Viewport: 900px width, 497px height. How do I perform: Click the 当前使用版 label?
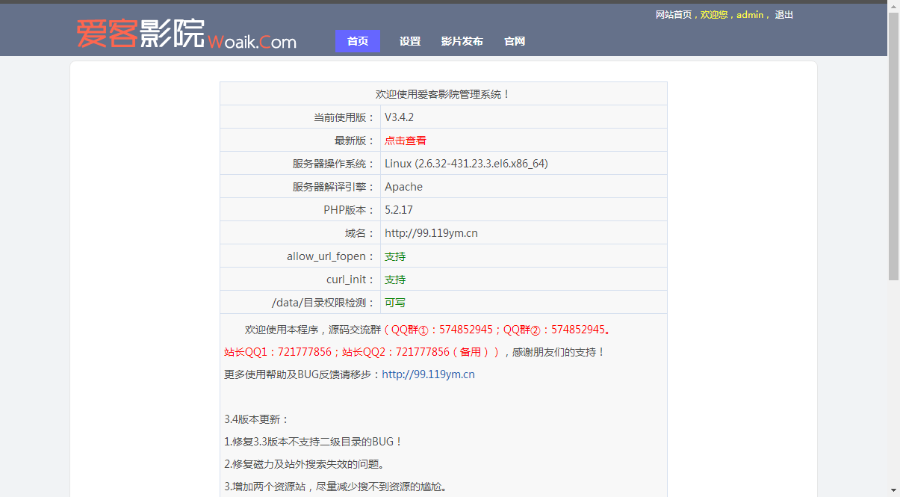[x=344, y=117]
